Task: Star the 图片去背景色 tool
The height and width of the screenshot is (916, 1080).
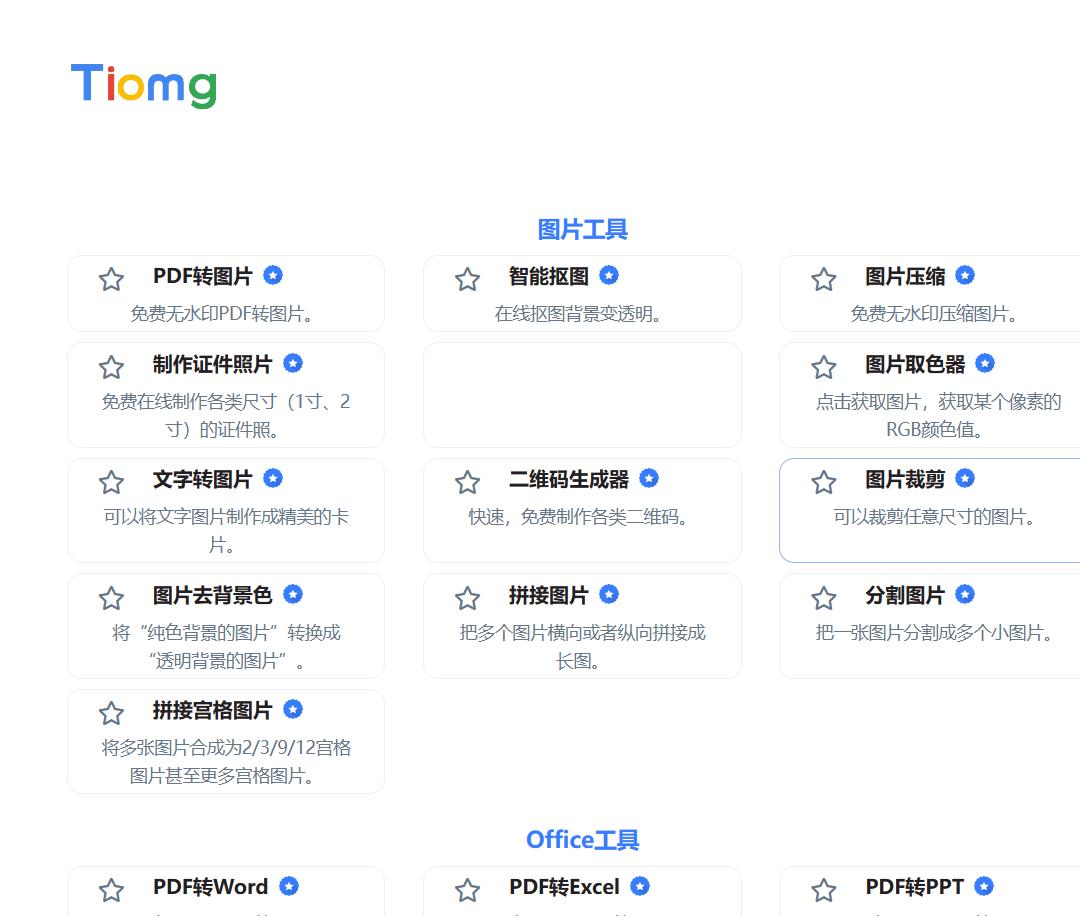Action: click(111, 598)
